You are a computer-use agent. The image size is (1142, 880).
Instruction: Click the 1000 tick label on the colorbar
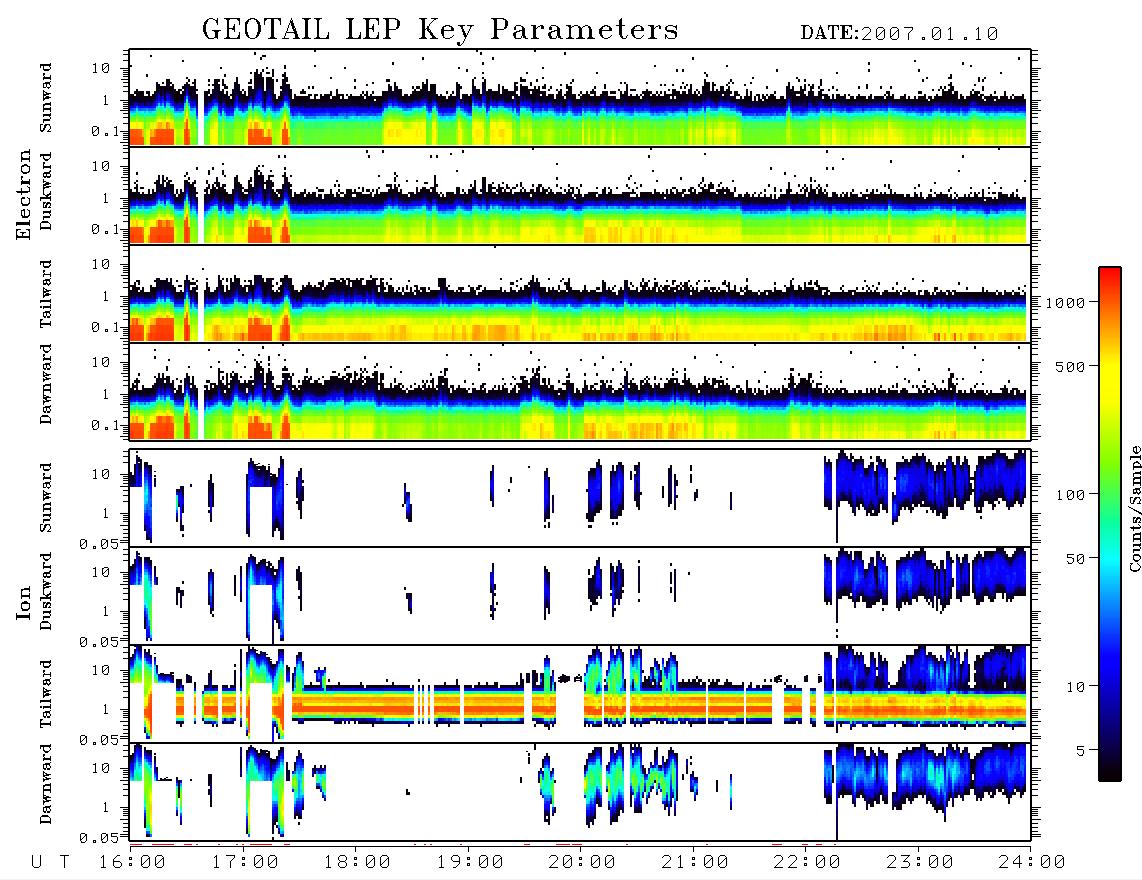(x=1065, y=303)
